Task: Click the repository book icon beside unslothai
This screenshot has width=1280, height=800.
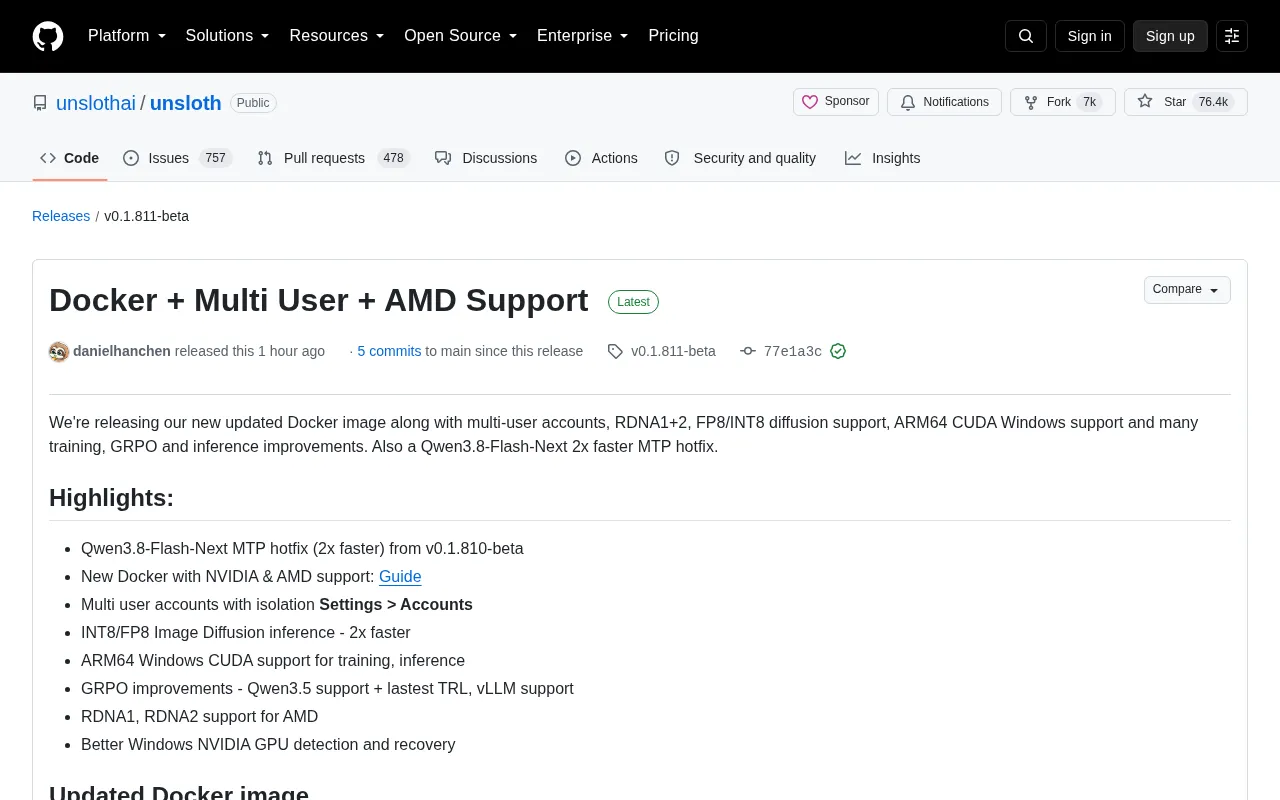Action: pyautogui.click(x=40, y=103)
